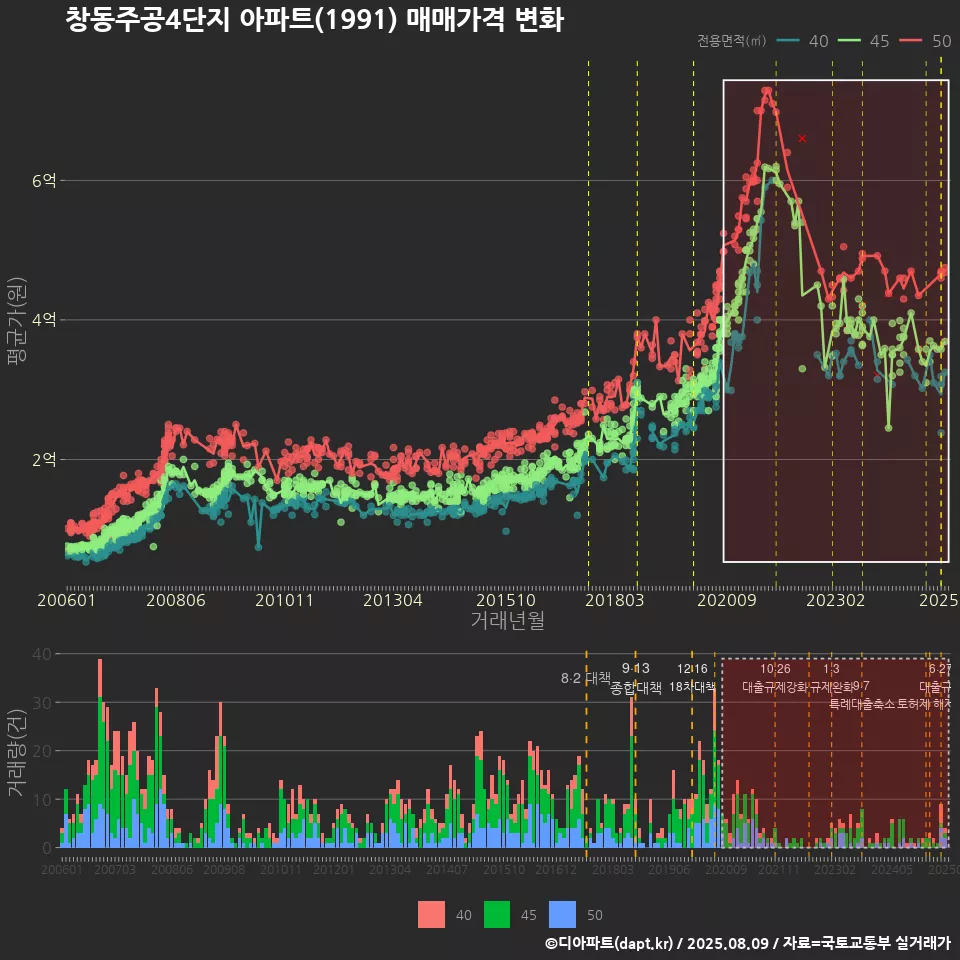The height and width of the screenshot is (960, 960).
Task: Select the red 50 line in top legend
Action: pos(911,41)
